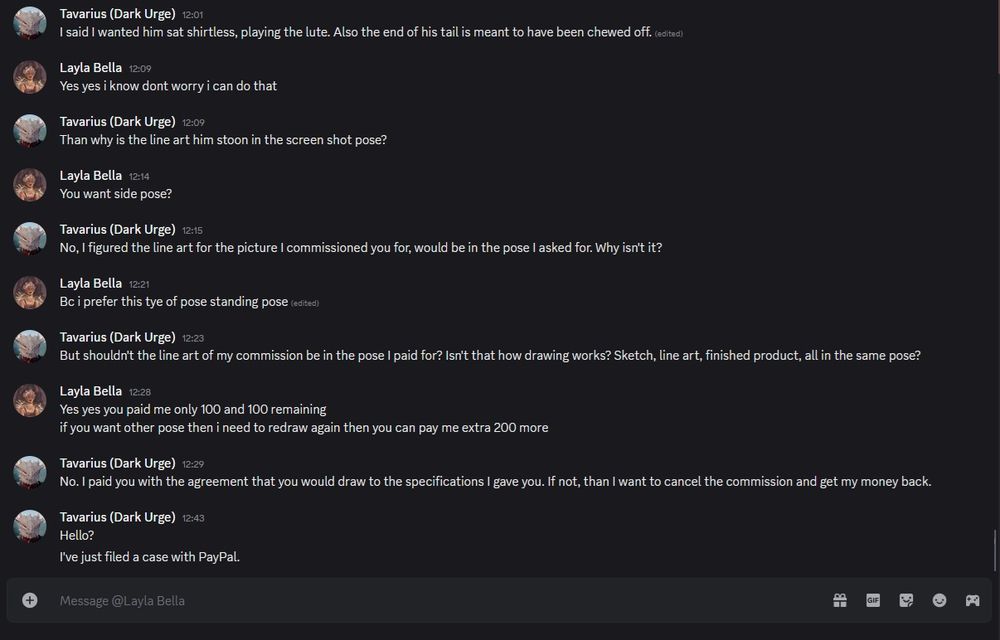Click the 'I've just filed a case with PayPal.' message
The width and height of the screenshot is (1000, 640).
point(150,556)
